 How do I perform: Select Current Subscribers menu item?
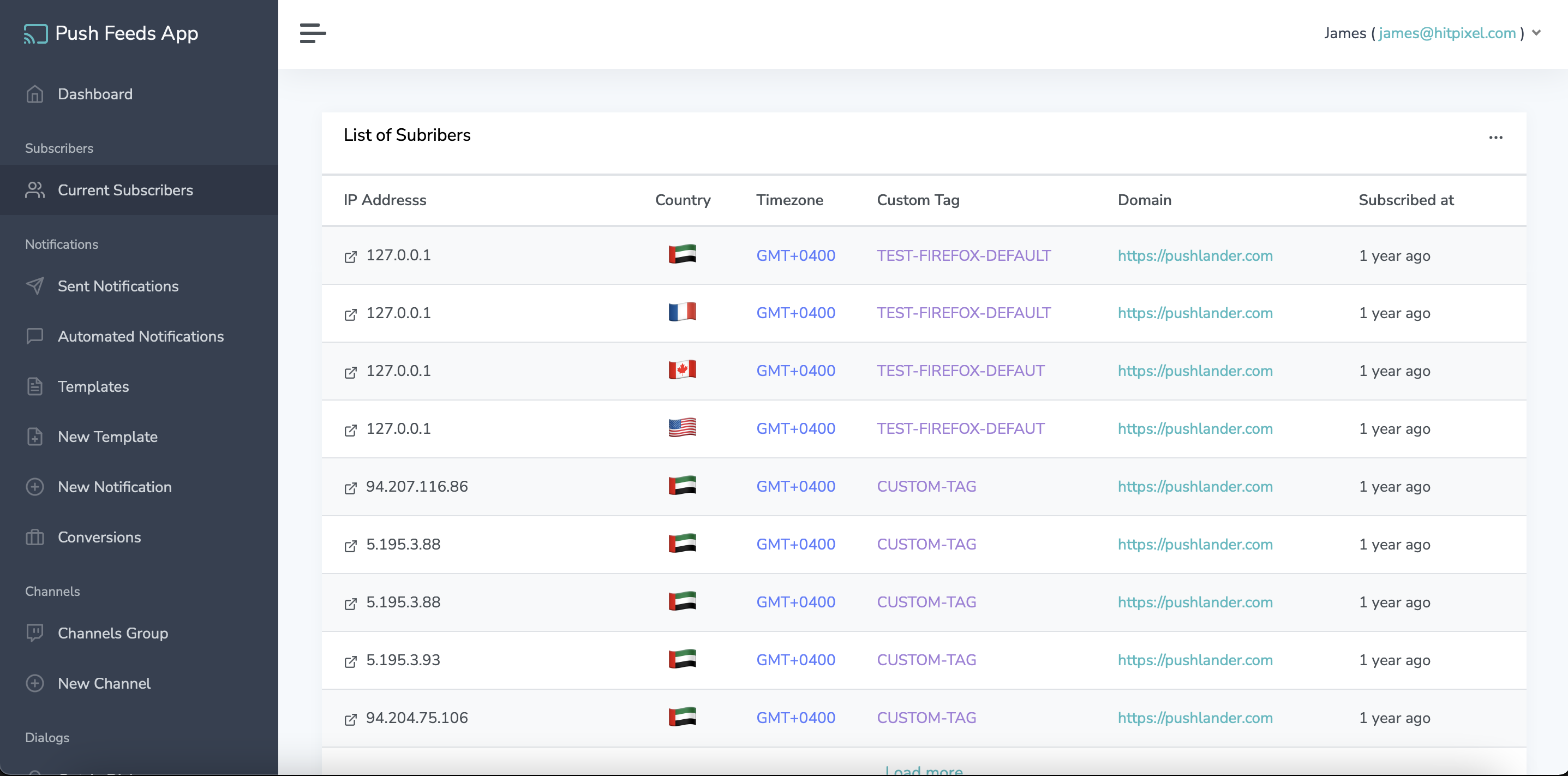125,190
